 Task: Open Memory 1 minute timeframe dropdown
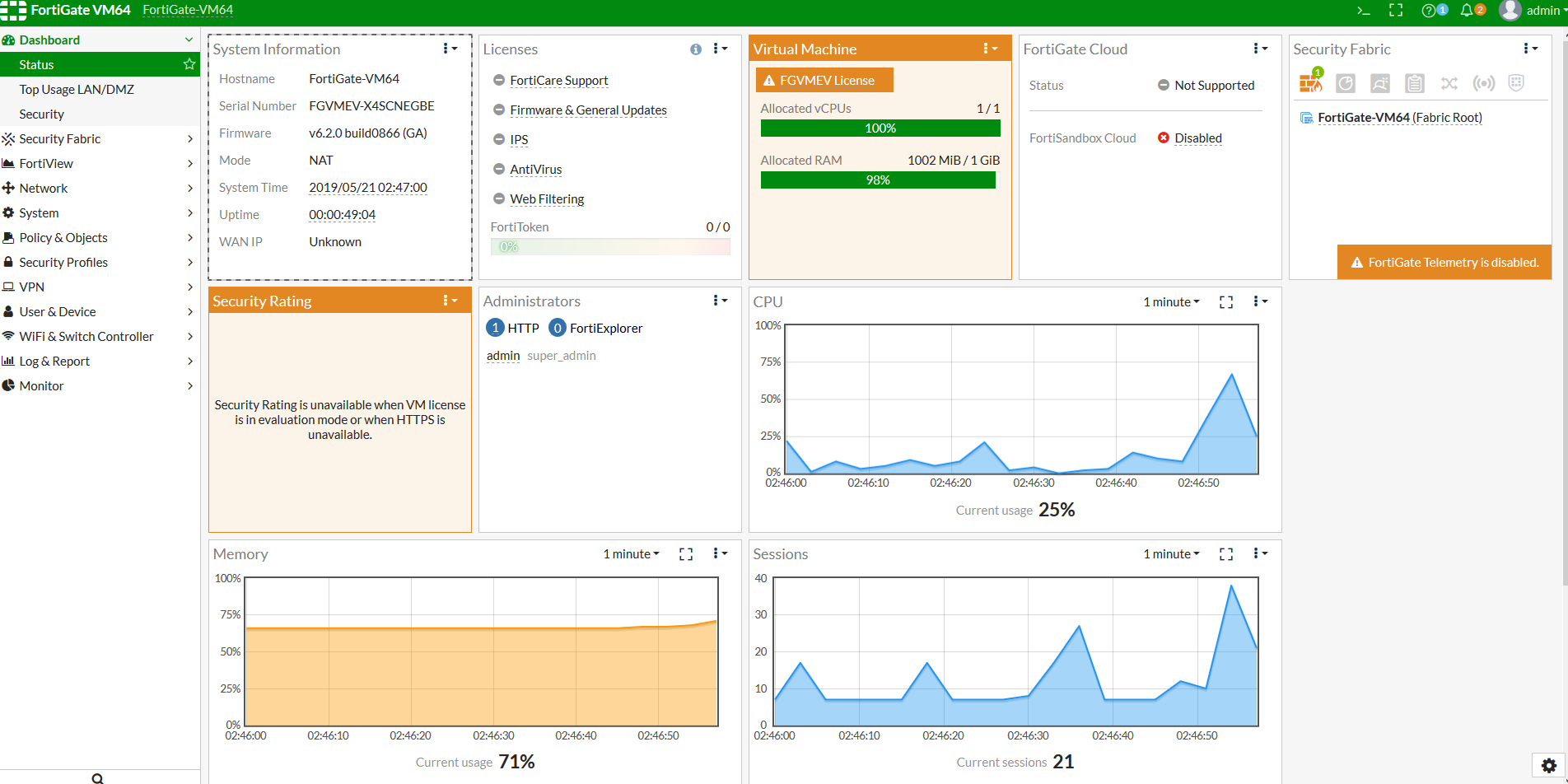tap(631, 554)
